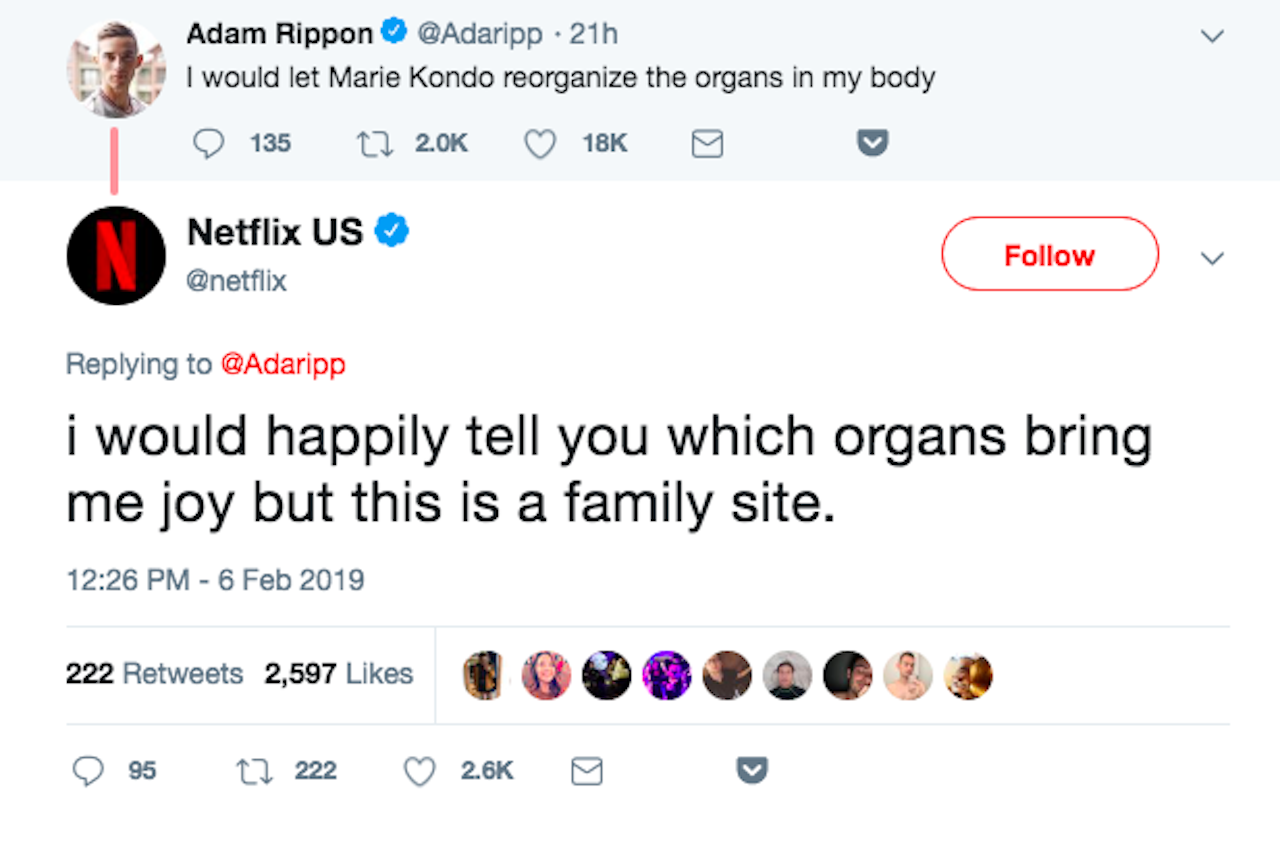Open the @Adaripp mention link
The width and height of the screenshot is (1280, 850).
click(x=282, y=364)
